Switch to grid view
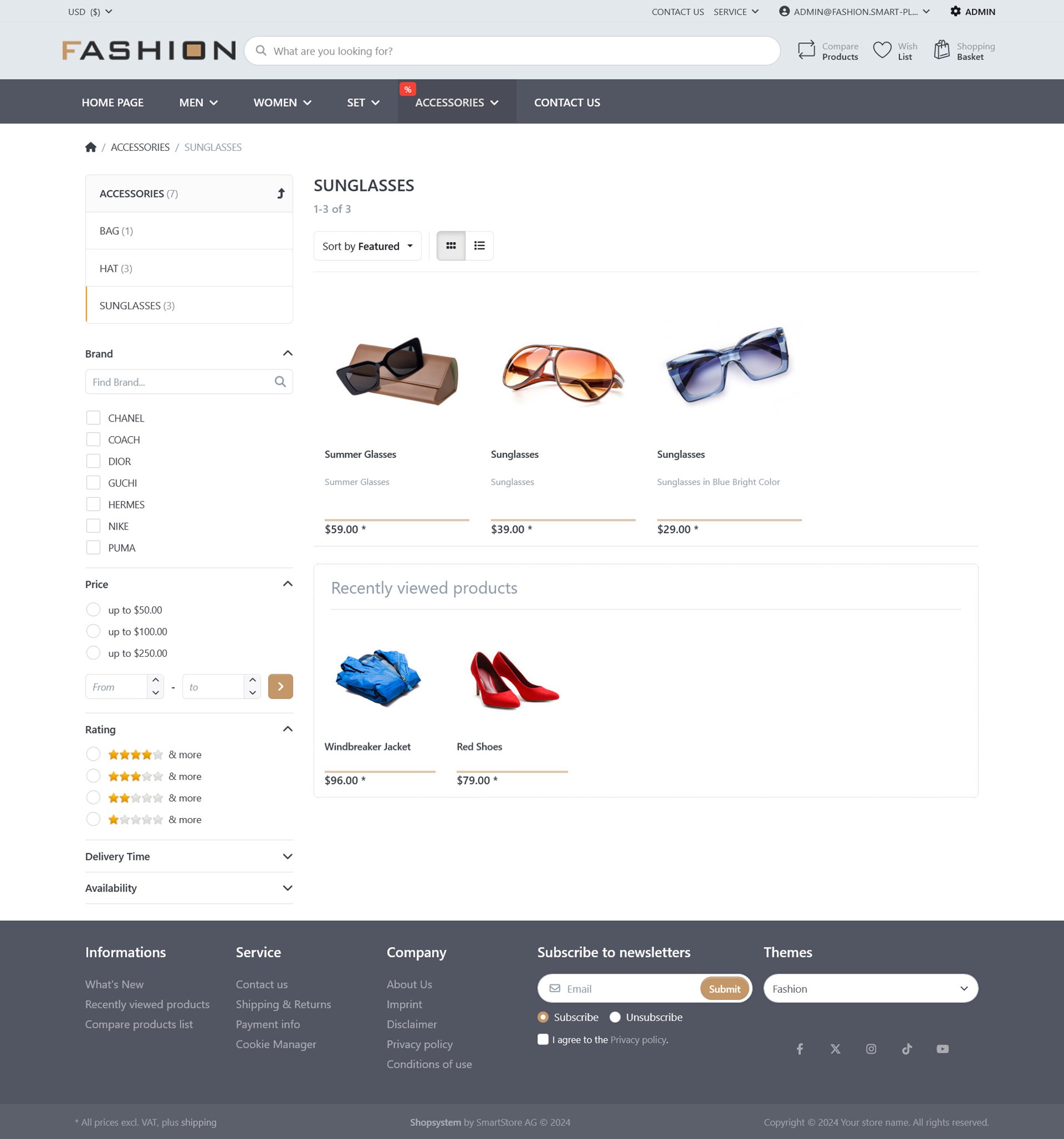 click(x=451, y=246)
